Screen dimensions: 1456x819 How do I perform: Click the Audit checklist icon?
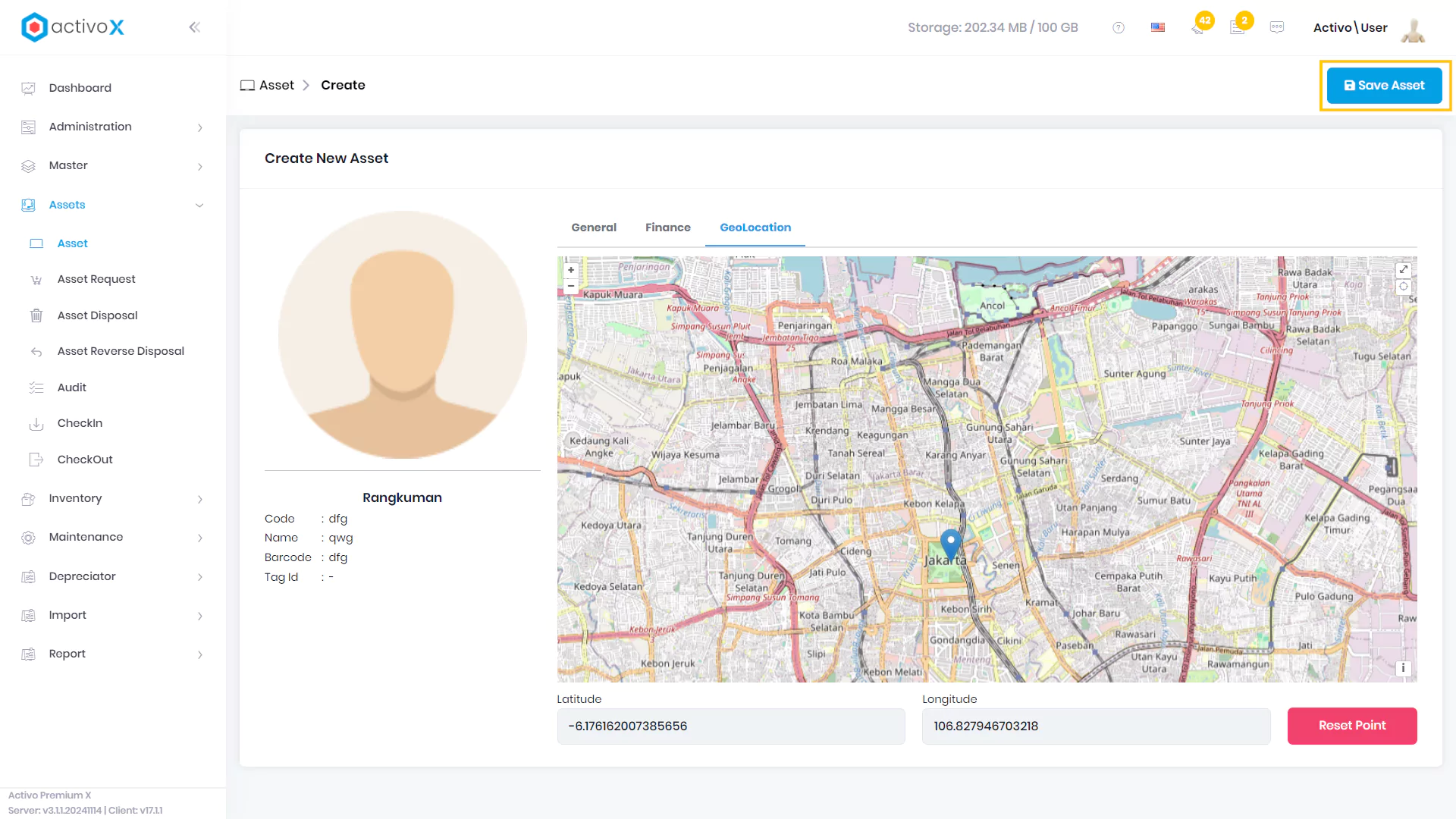(x=36, y=388)
